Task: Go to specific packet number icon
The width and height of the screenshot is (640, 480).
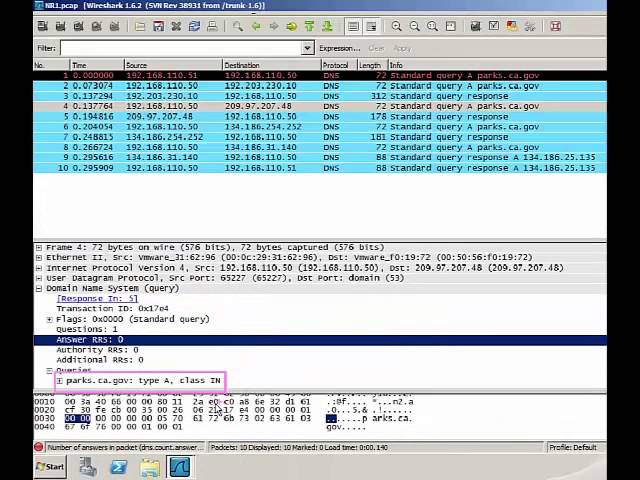Action: pos(291,27)
